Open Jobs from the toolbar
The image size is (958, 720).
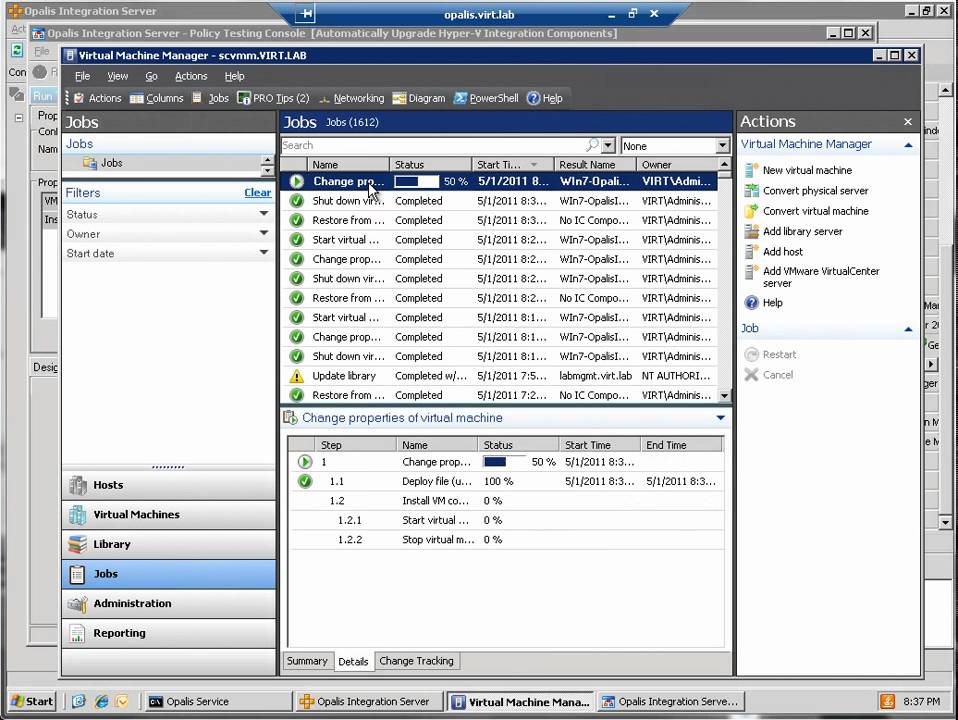point(210,98)
